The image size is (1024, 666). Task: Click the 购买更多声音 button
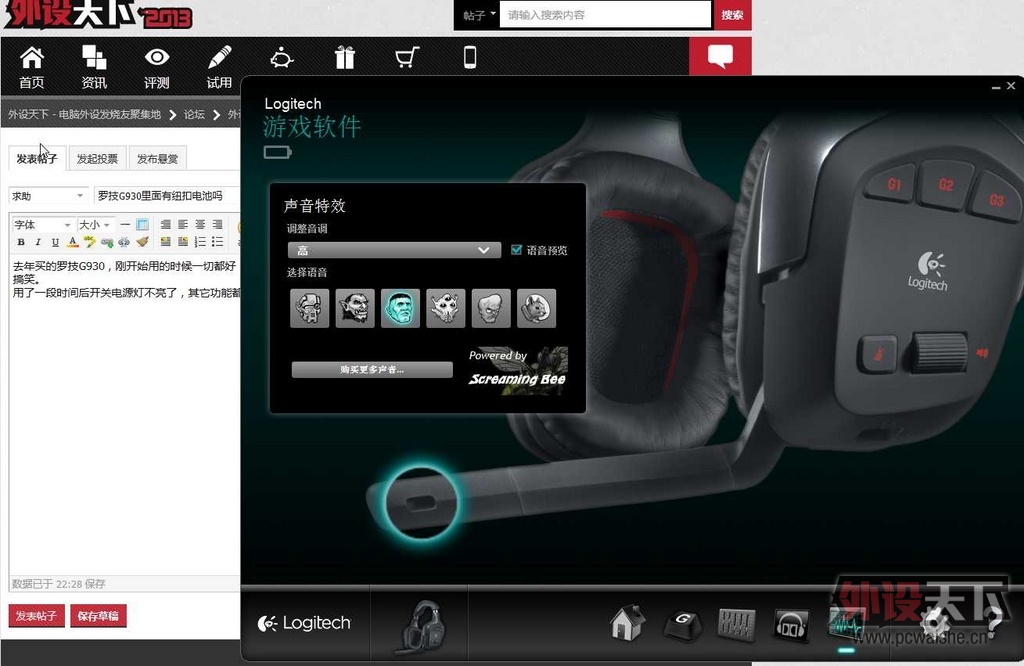click(x=372, y=370)
